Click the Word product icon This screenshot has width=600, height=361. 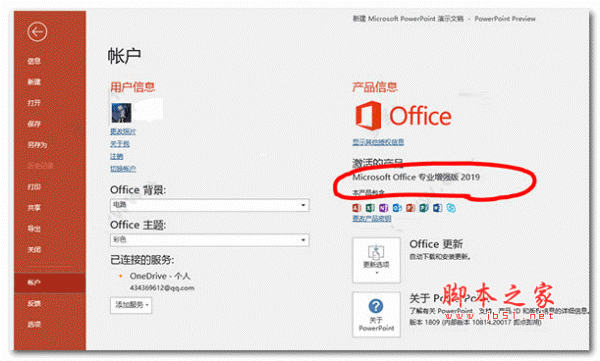point(437,207)
